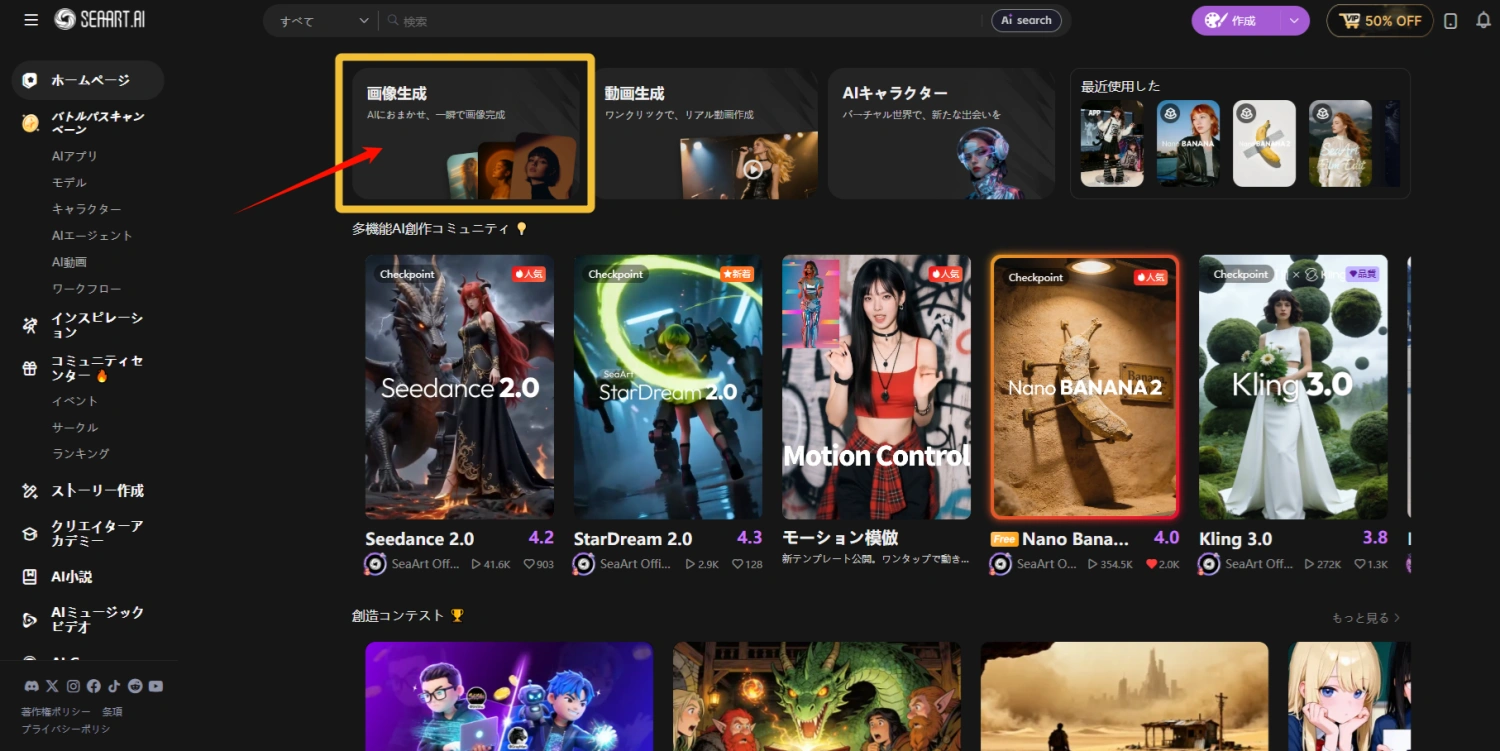The height and width of the screenshot is (751, 1500).
Task: Click the クリエイターアカデミー sidebar icon
Action: click(x=30, y=534)
